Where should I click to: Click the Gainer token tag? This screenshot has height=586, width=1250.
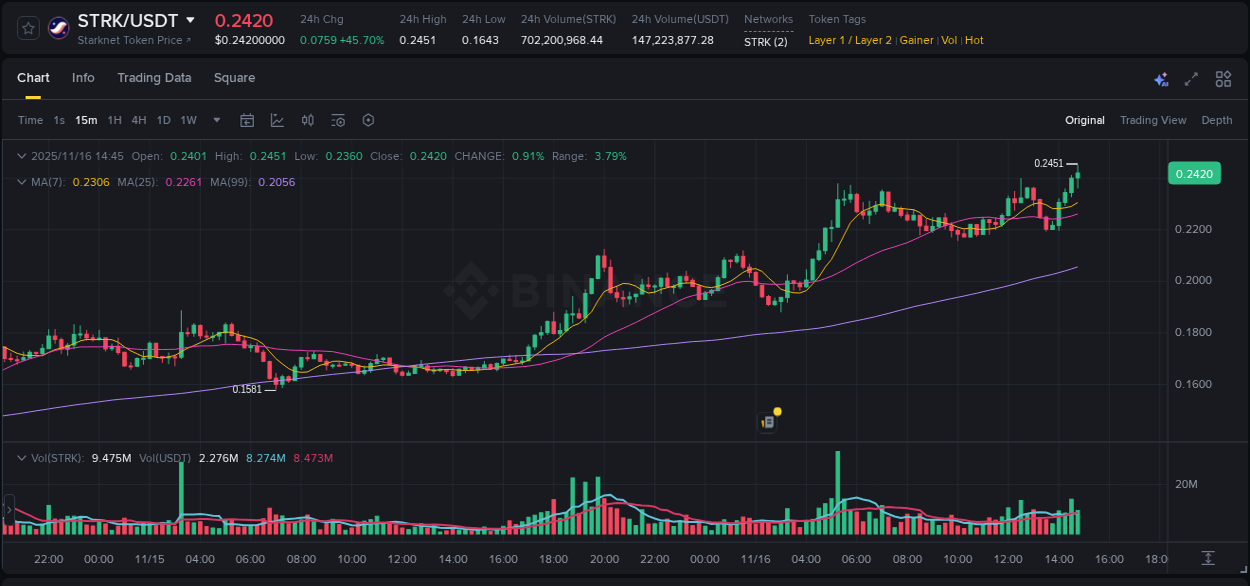click(916, 40)
